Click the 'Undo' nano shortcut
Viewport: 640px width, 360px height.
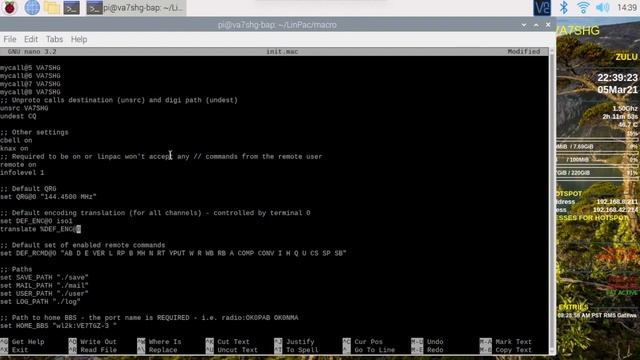[x=427, y=342]
